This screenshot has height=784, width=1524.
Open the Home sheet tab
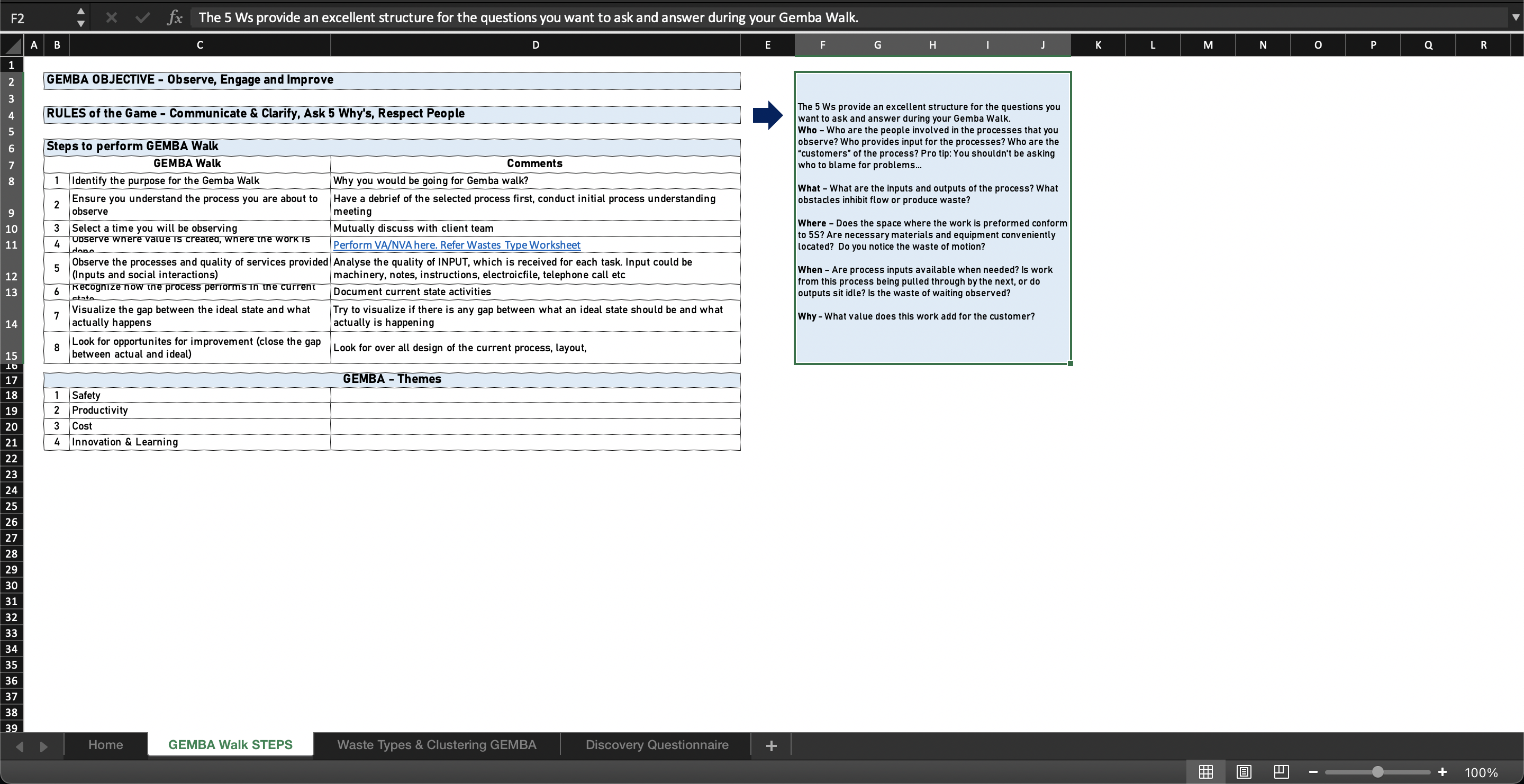click(106, 744)
